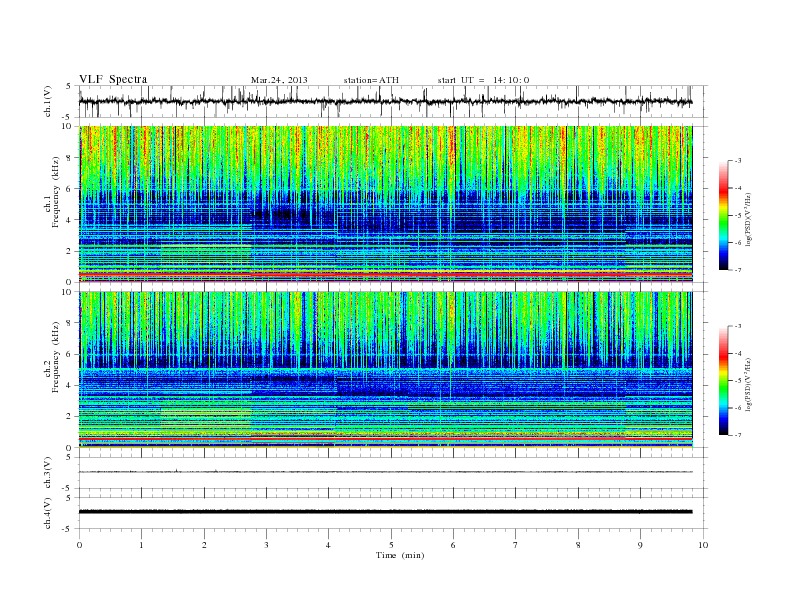Click time axis tick label "3"
The width and height of the screenshot is (792, 612).
click(x=266, y=545)
